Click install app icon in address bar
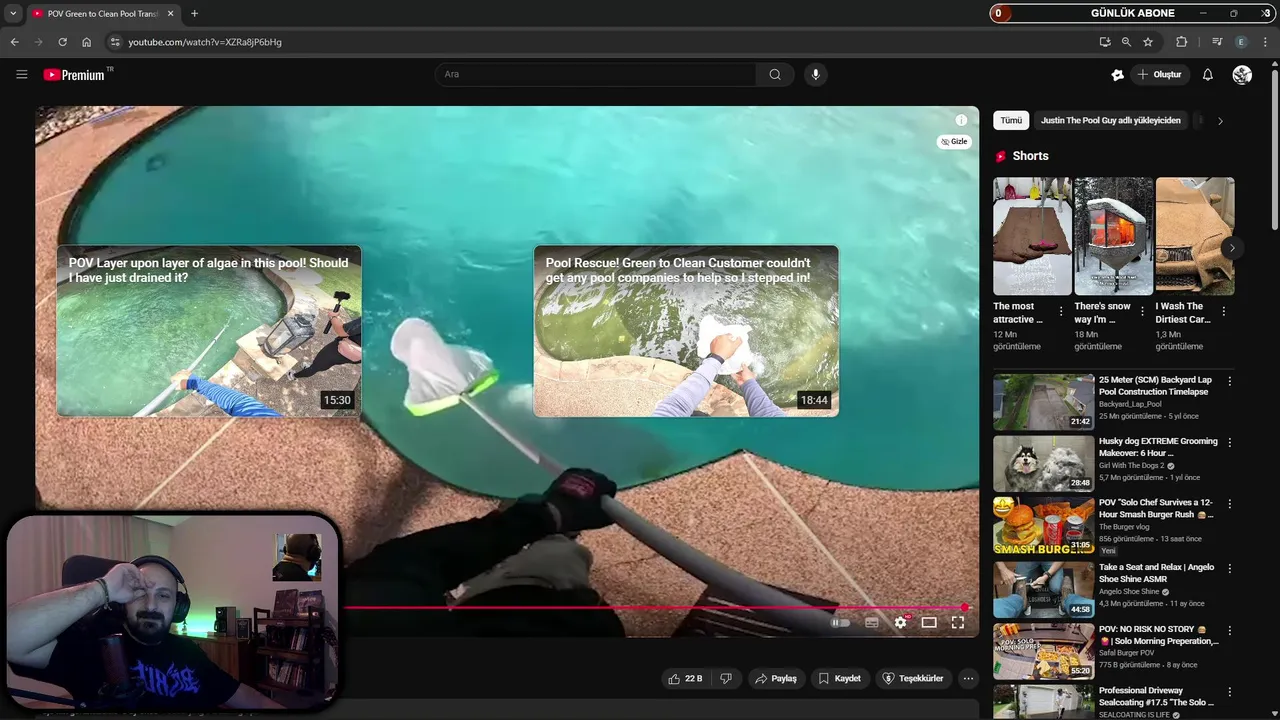 pyautogui.click(x=1104, y=42)
